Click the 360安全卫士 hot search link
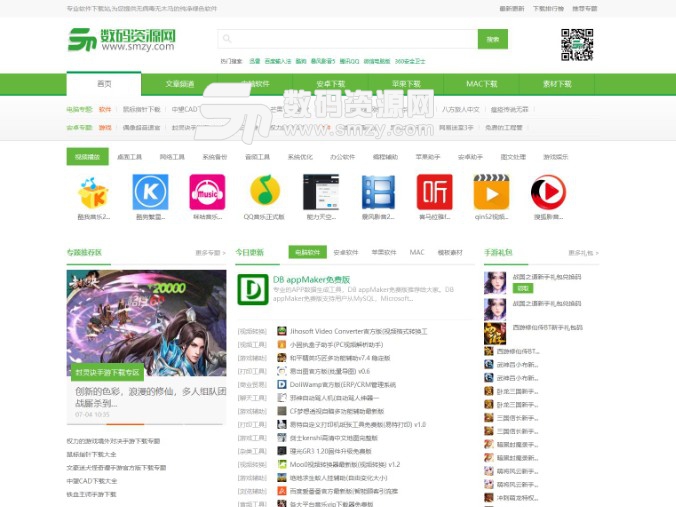 (x=410, y=61)
